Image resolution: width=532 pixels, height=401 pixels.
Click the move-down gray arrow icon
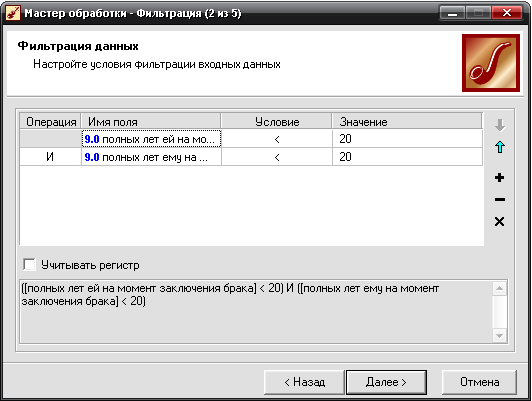click(500, 125)
